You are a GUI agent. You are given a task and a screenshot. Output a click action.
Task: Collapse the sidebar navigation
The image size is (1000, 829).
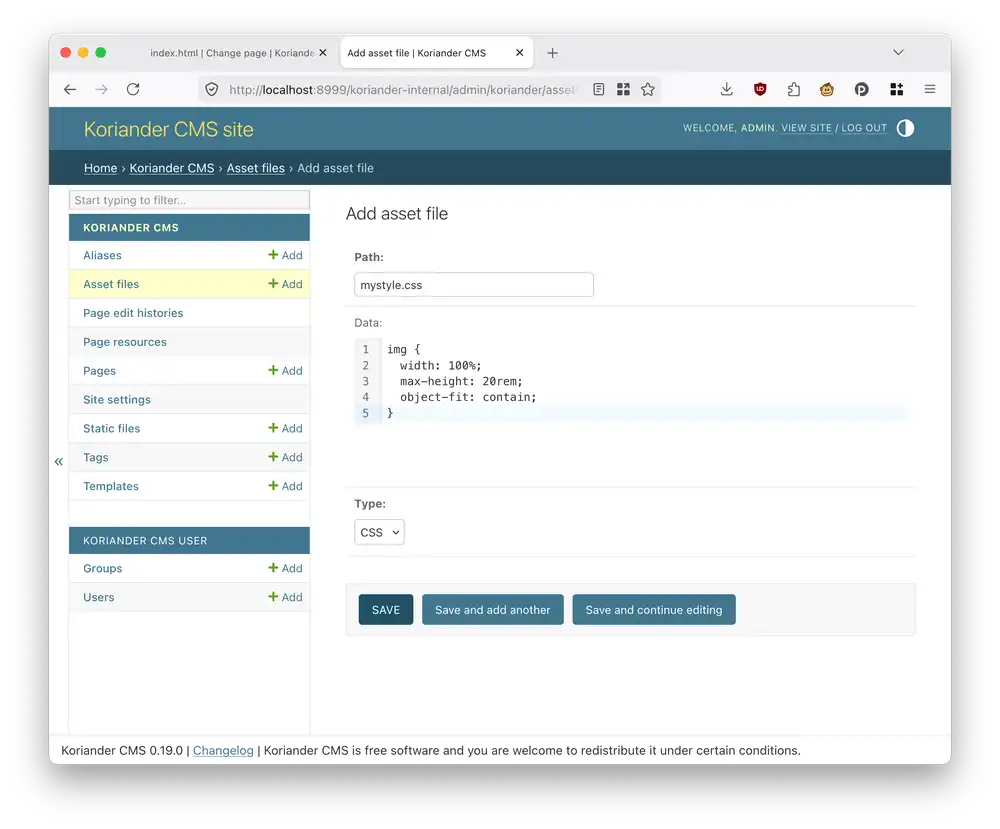(59, 461)
